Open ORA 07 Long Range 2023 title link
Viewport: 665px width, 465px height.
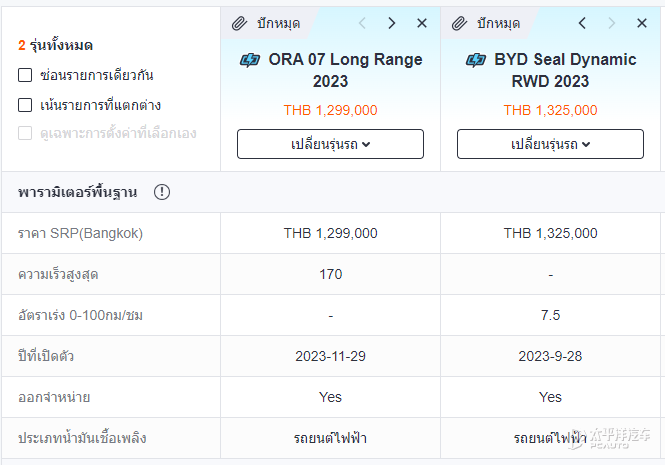point(345,70)
